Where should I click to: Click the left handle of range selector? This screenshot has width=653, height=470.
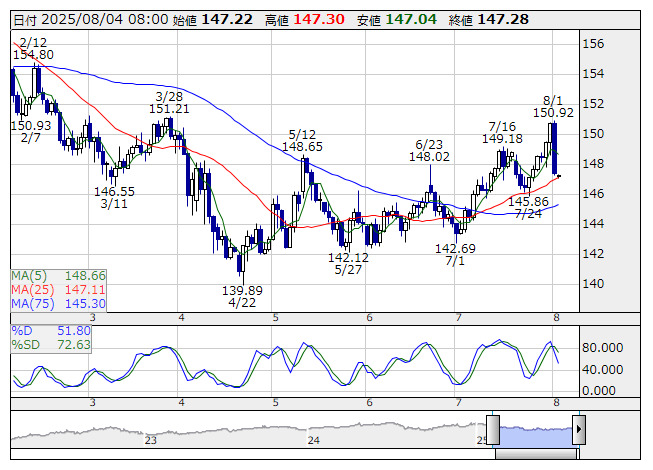tap(493, 428)
